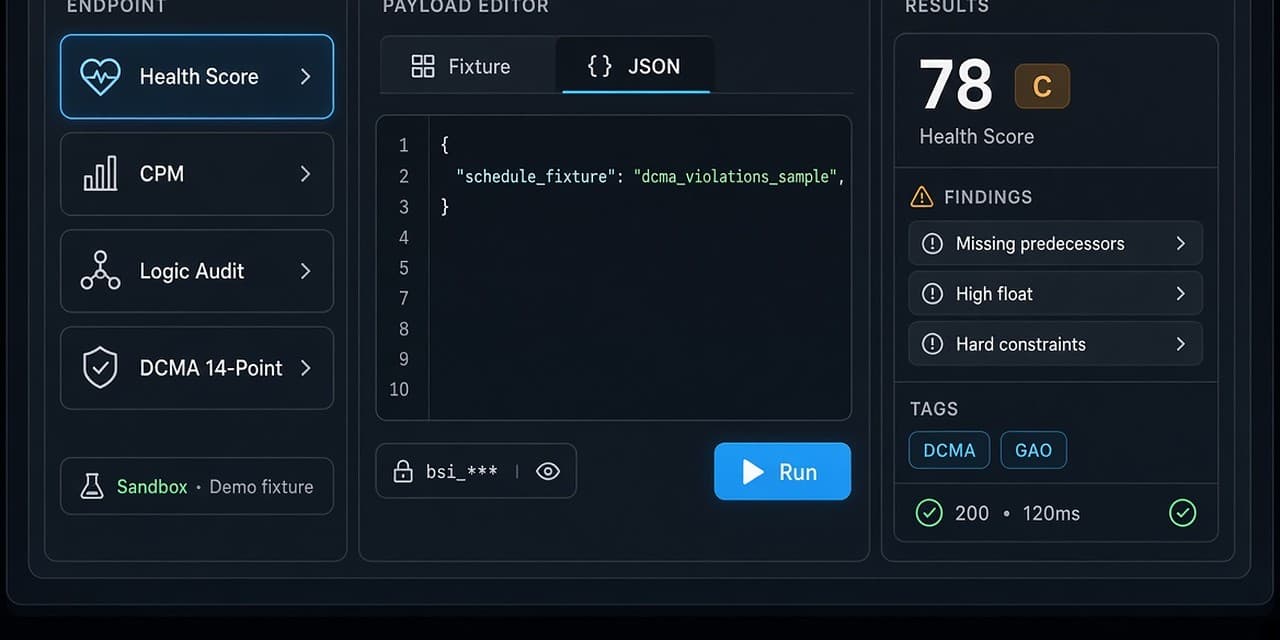
Task: Click the curly braces icon on JSON tab
Action: (600, 66)
